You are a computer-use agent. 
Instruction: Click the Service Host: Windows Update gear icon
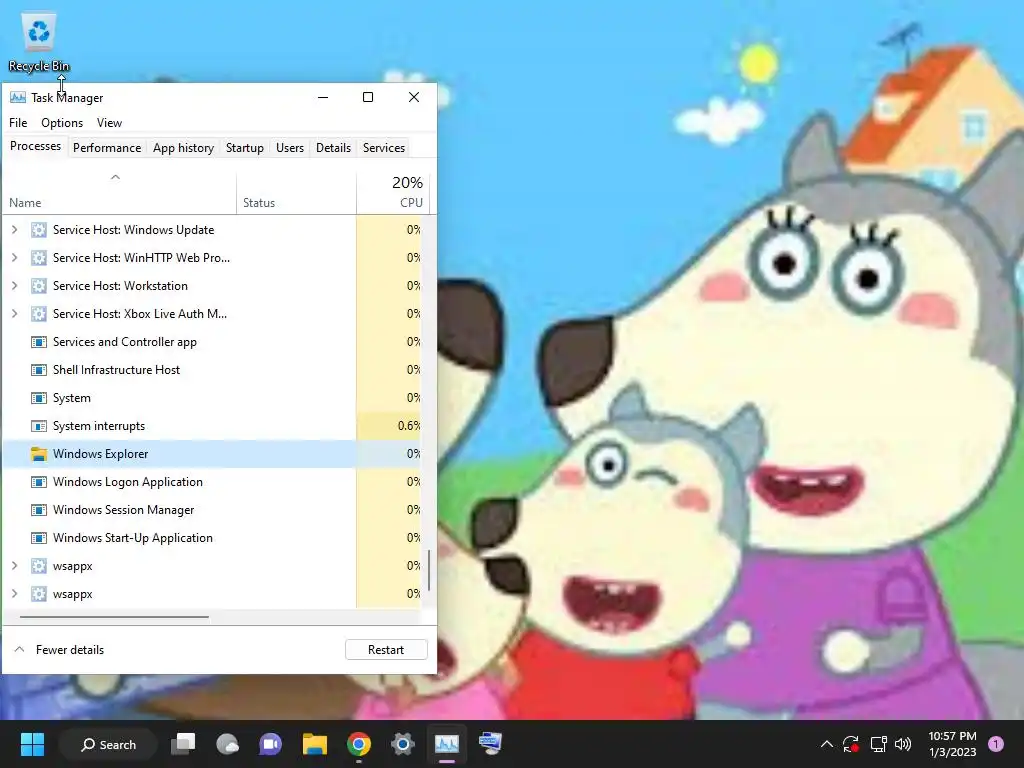pos(39,230)
